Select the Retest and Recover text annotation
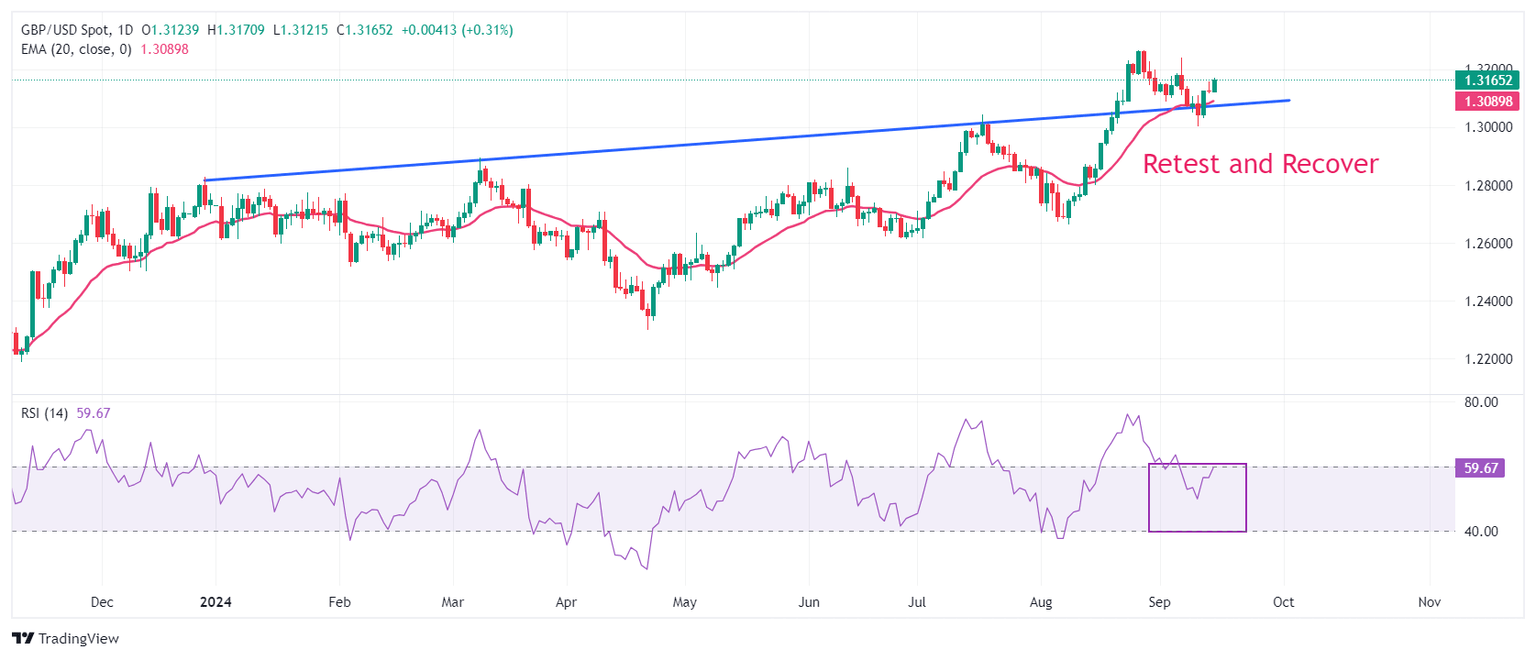The image size is (1536, 658). click(x=1261, y=164)
